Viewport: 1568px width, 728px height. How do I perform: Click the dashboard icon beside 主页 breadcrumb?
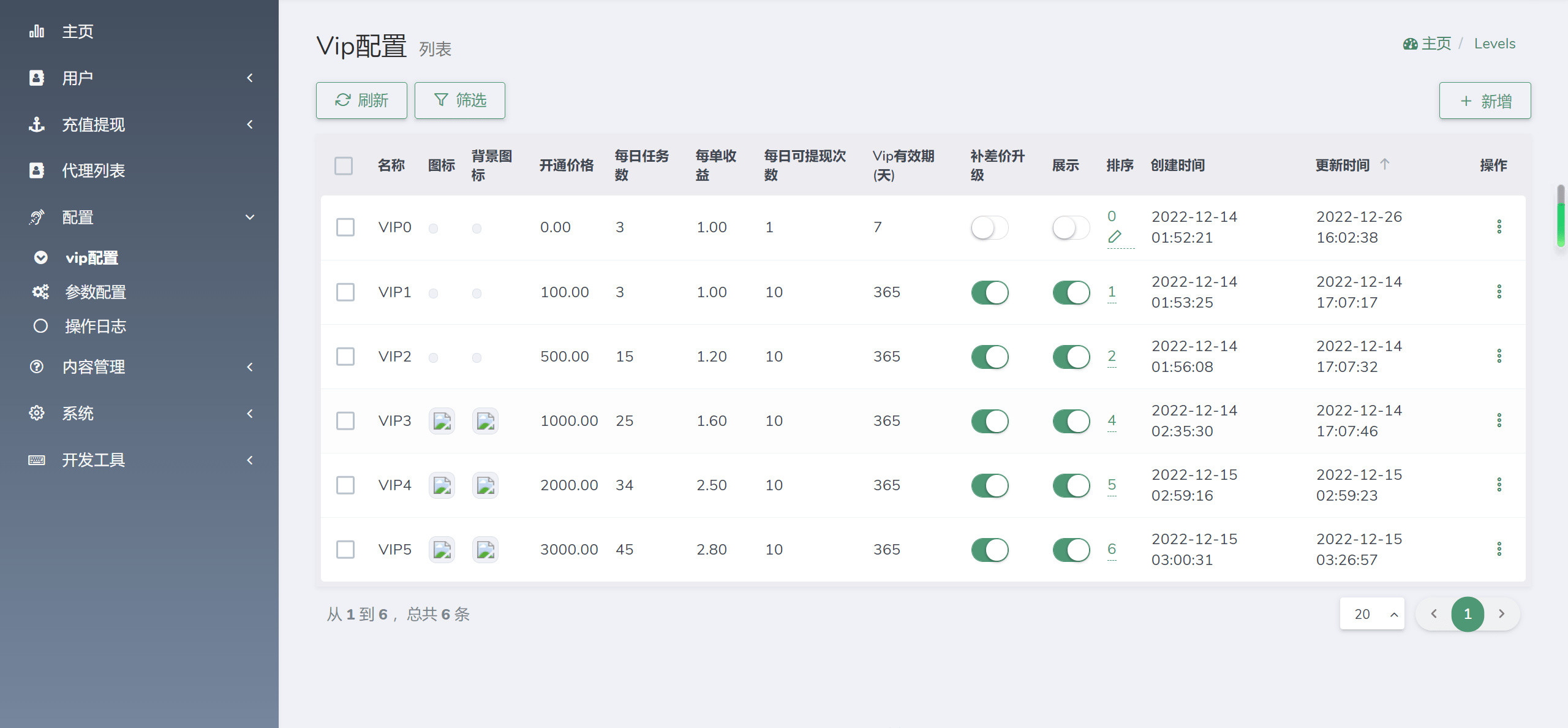coord(1411,44)
